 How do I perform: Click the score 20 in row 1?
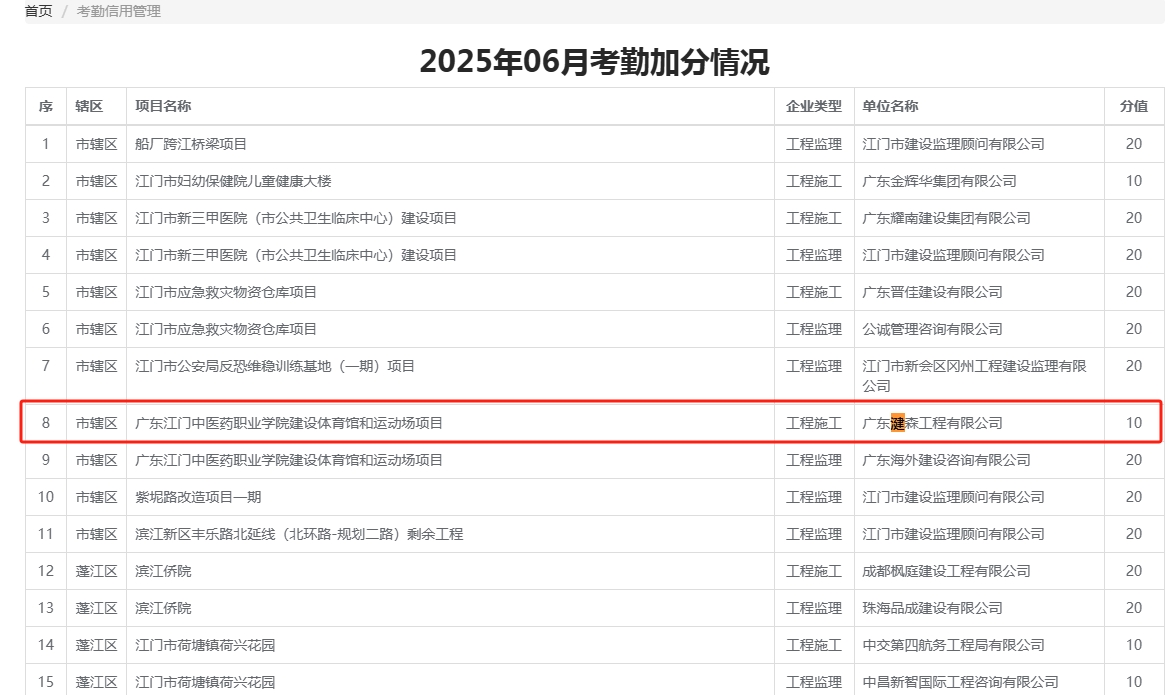coord(1134,144)
